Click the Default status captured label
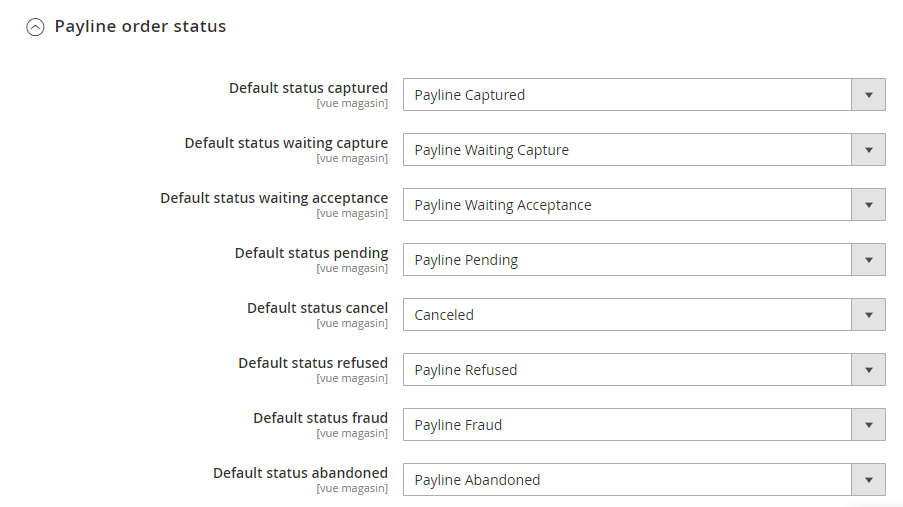The height and width of the screenshot is (507, 903). 308,88
